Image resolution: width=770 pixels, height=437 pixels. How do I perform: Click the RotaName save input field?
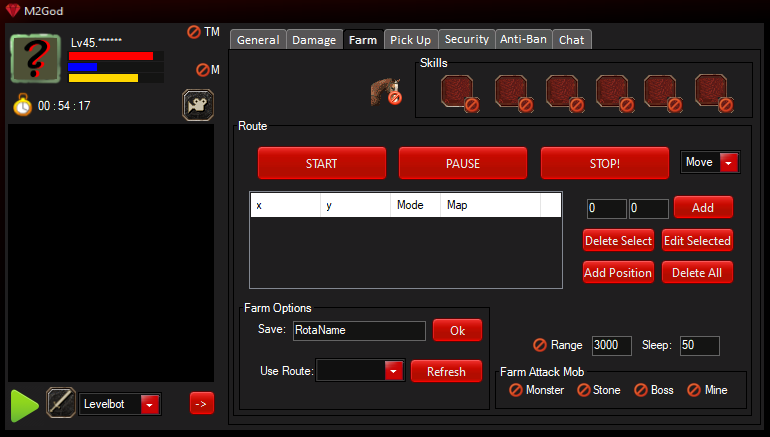pyautogui.click(x=359, y=330)
